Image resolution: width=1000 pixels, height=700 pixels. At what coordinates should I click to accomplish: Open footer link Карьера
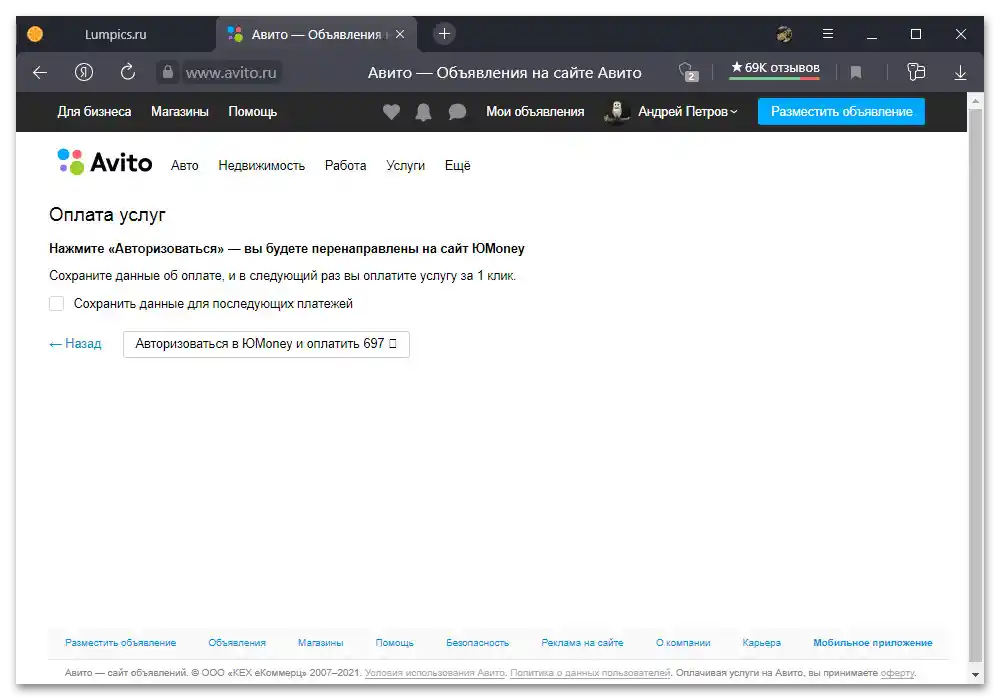pyautogui.click(x=761, y=643)
